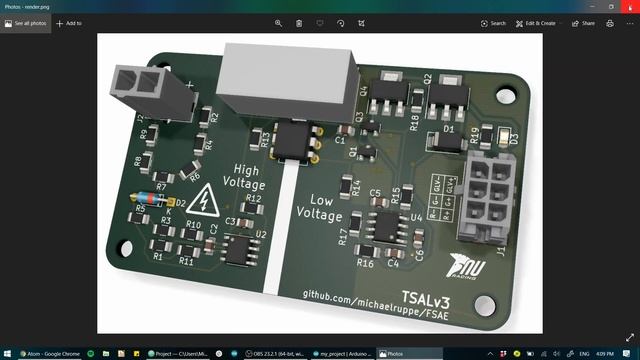Open volume control tray icon

[x=556, y=353]
